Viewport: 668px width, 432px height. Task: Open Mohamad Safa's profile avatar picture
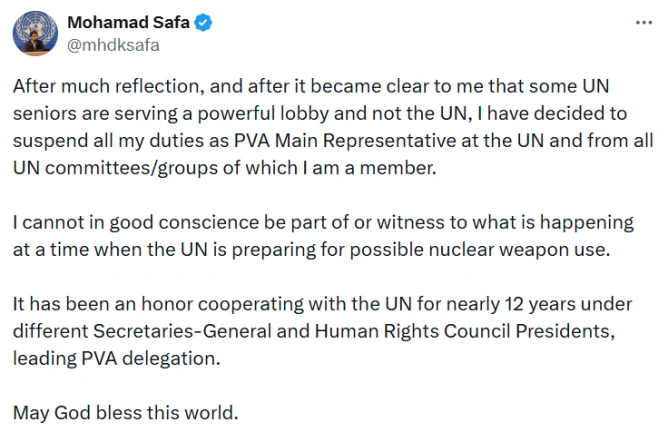35,33
